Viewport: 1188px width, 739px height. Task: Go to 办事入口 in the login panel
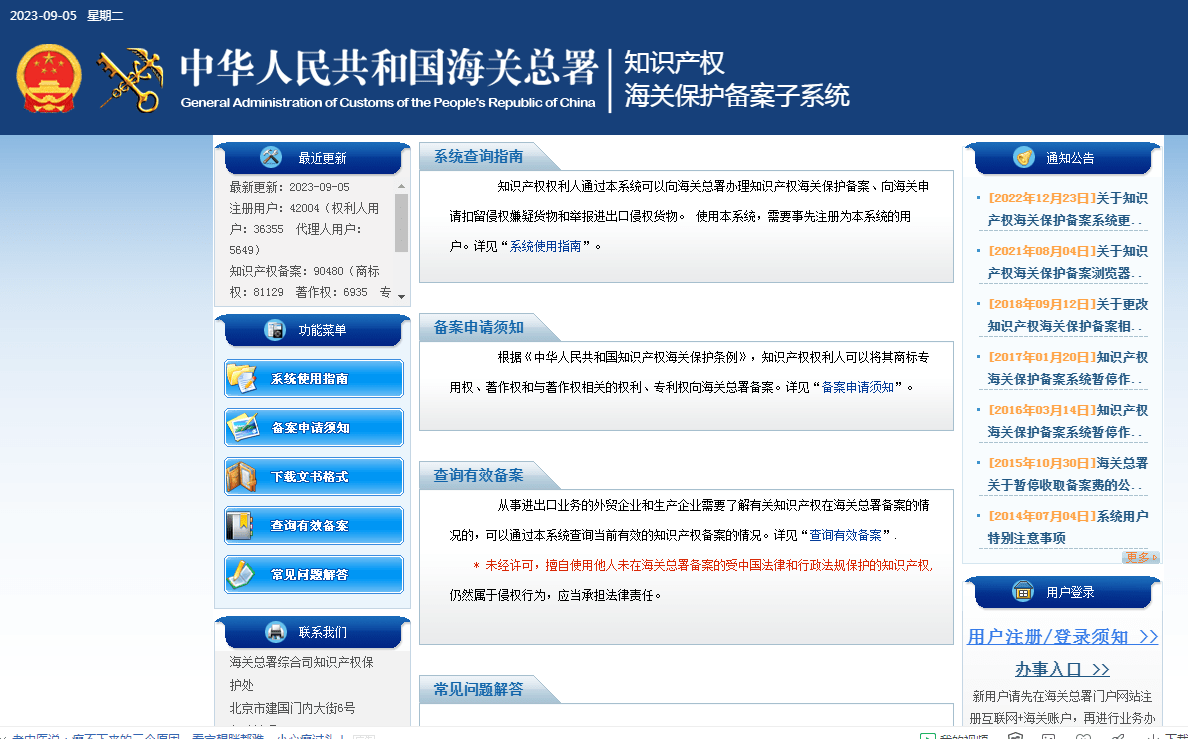1062,669
